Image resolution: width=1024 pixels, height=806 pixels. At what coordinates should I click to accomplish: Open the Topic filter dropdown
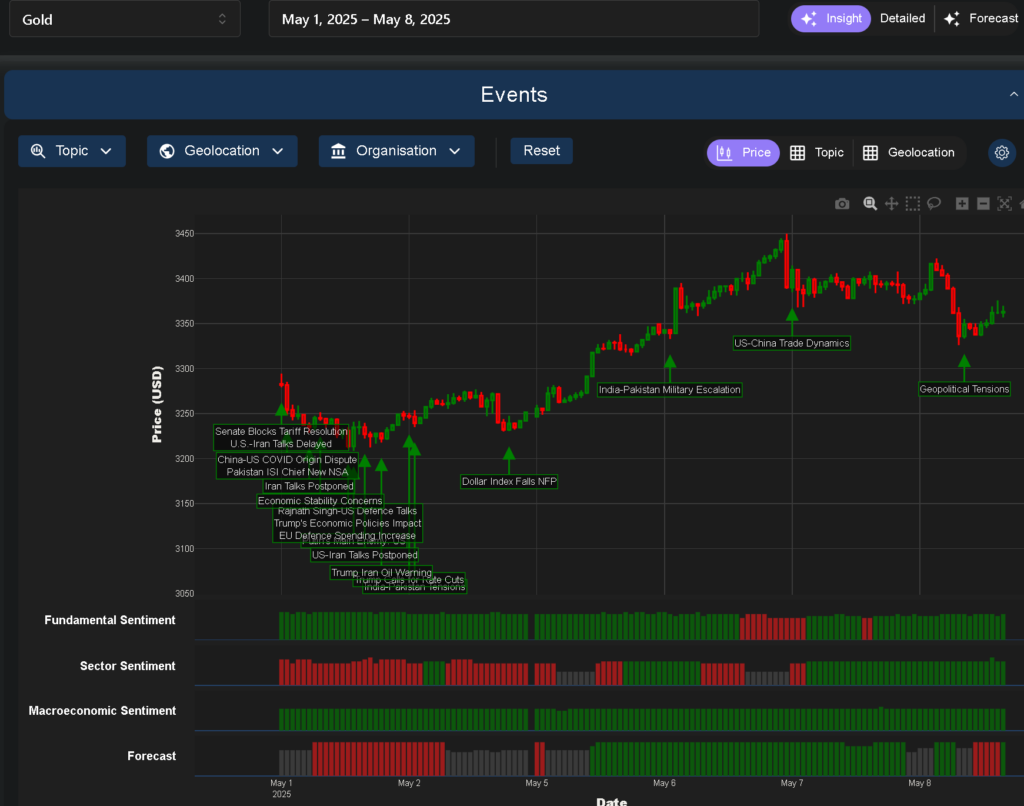point(72,151)
